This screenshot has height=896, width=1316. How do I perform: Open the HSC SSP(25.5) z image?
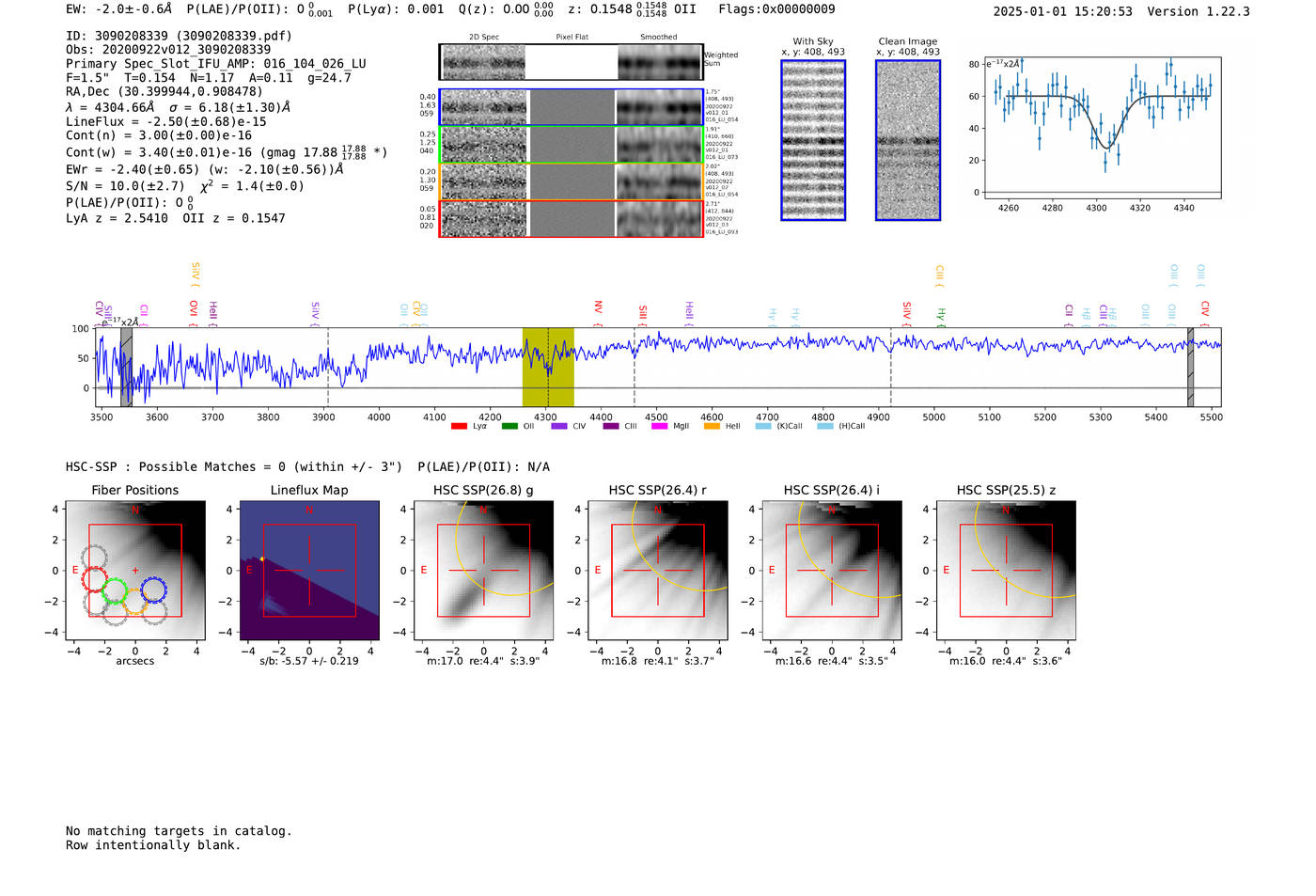(1006, 572)
